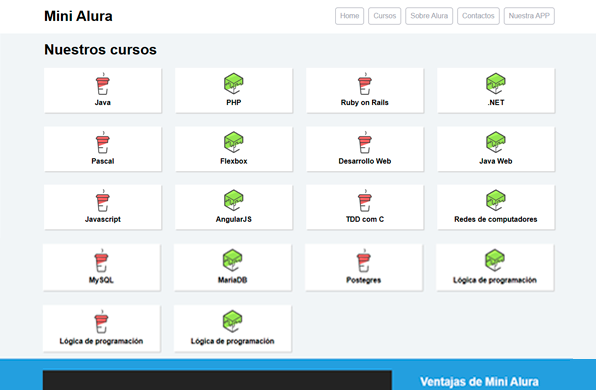Image resolution: width=596 pixels, height=390 pixels.
Task: Open the MariaDB course label
Action: 232,280
